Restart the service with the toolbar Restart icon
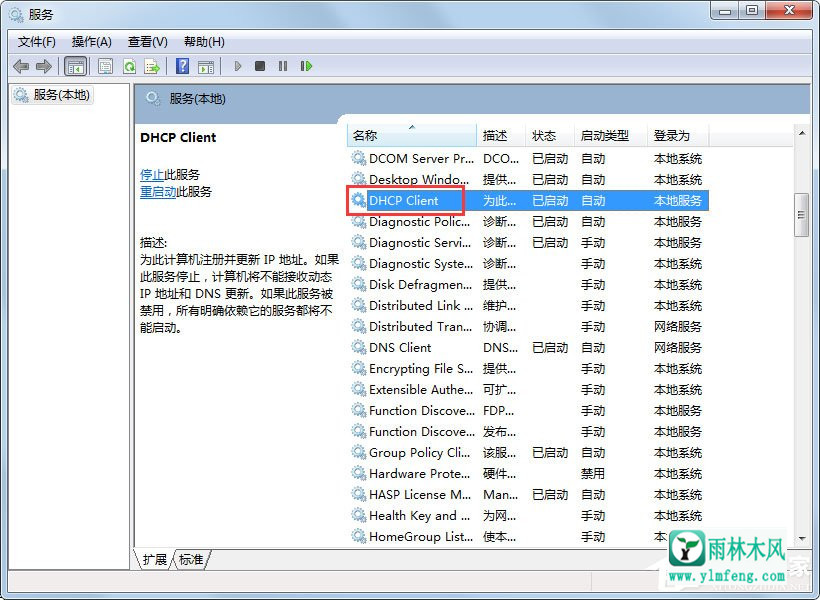The image size is (820, 600). pos(306,66)
